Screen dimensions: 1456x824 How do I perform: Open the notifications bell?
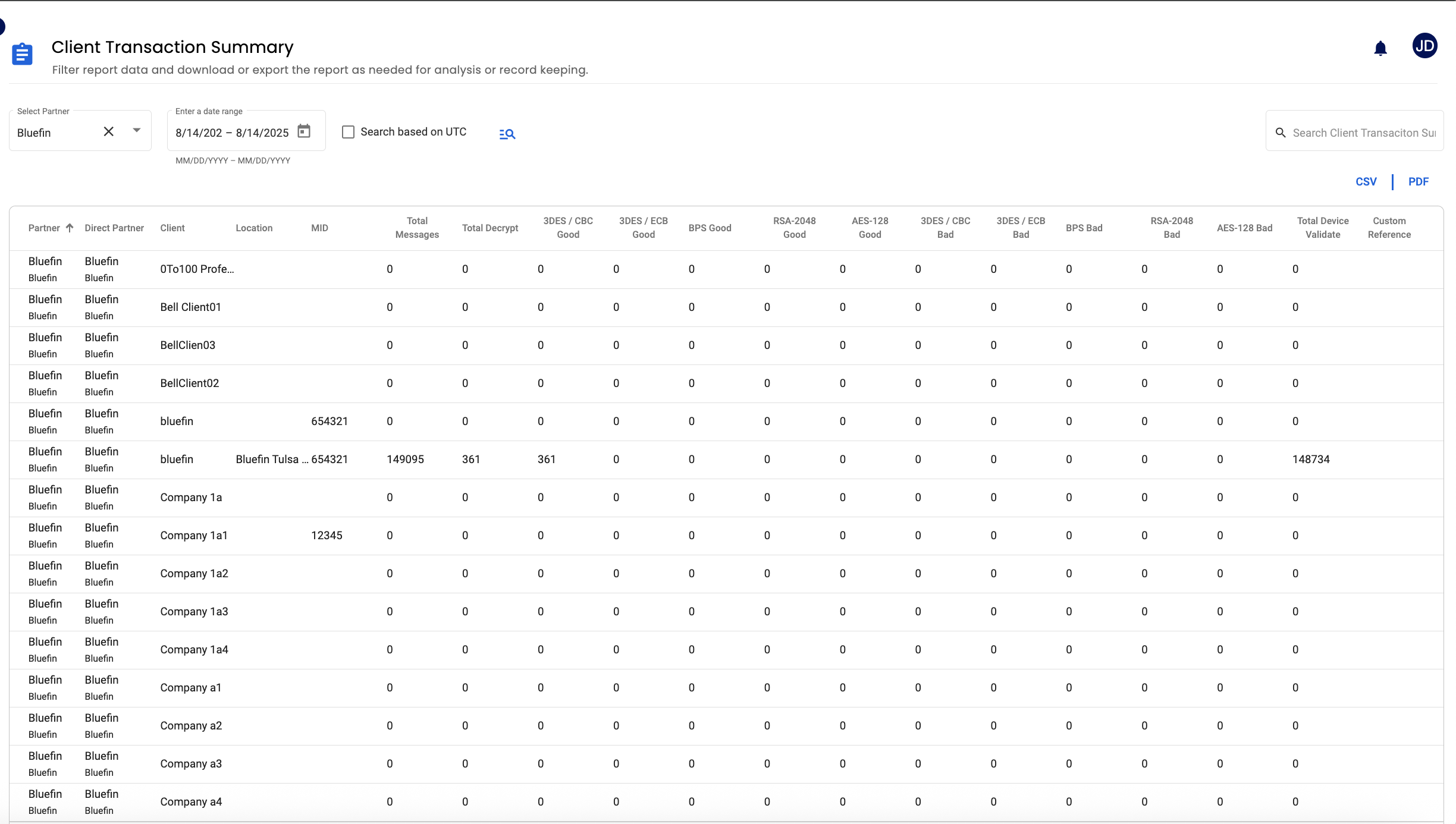(1380, 48)
